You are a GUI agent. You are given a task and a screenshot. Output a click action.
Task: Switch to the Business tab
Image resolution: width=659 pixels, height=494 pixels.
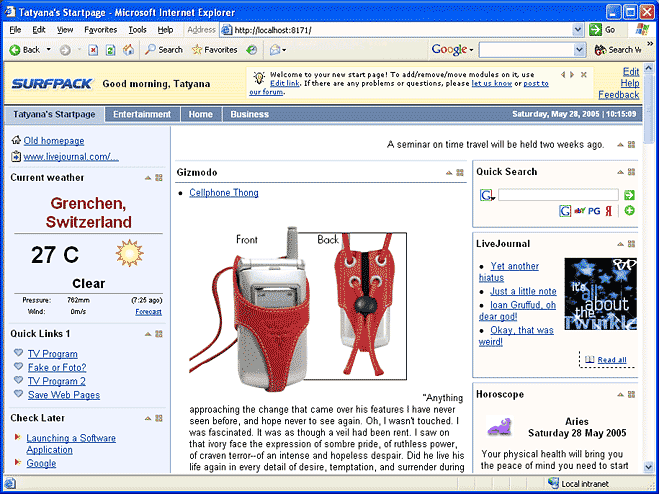tap(250, 114)
